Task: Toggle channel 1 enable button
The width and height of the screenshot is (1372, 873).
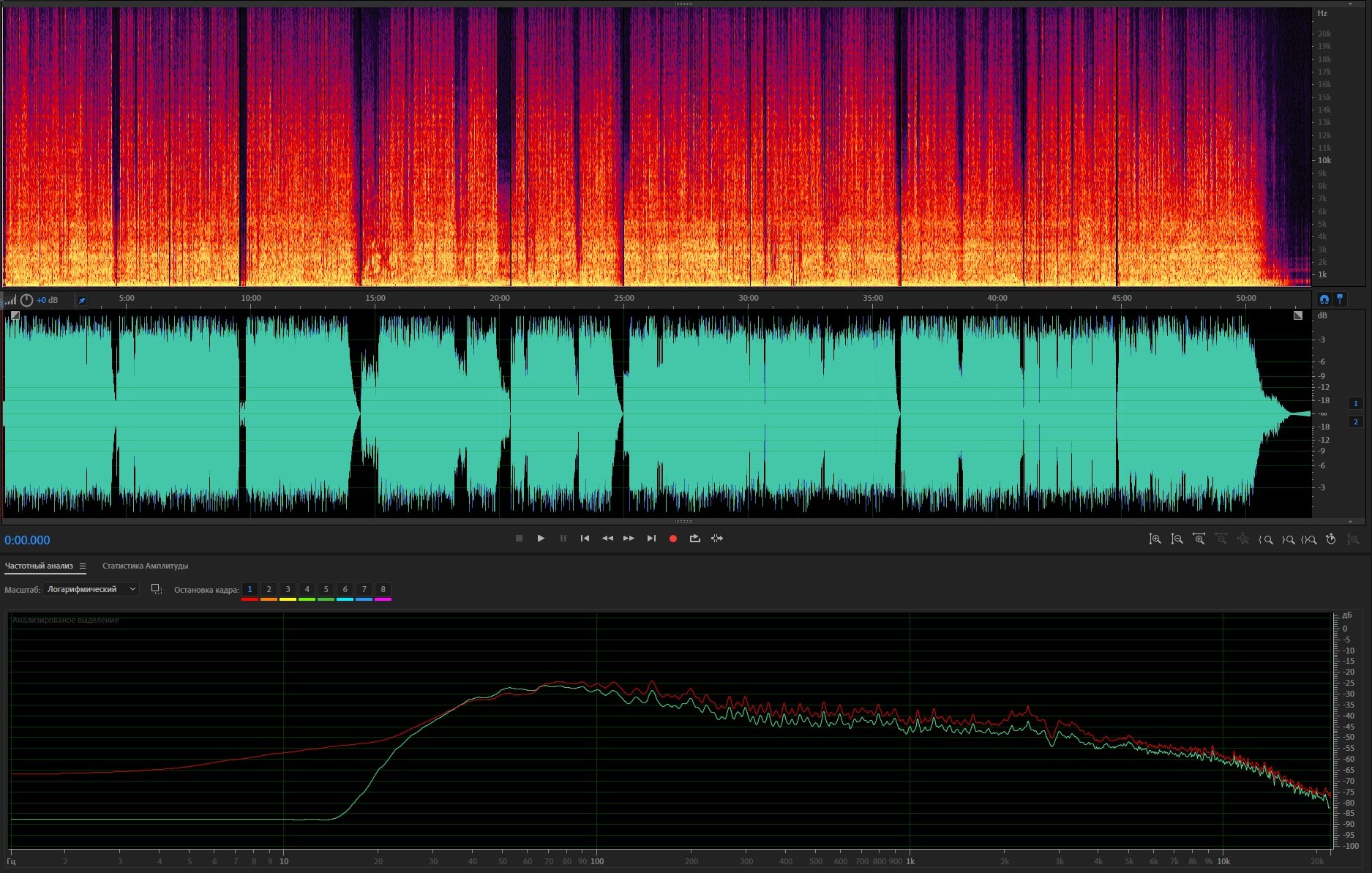Action: (x=1355, y=403)
